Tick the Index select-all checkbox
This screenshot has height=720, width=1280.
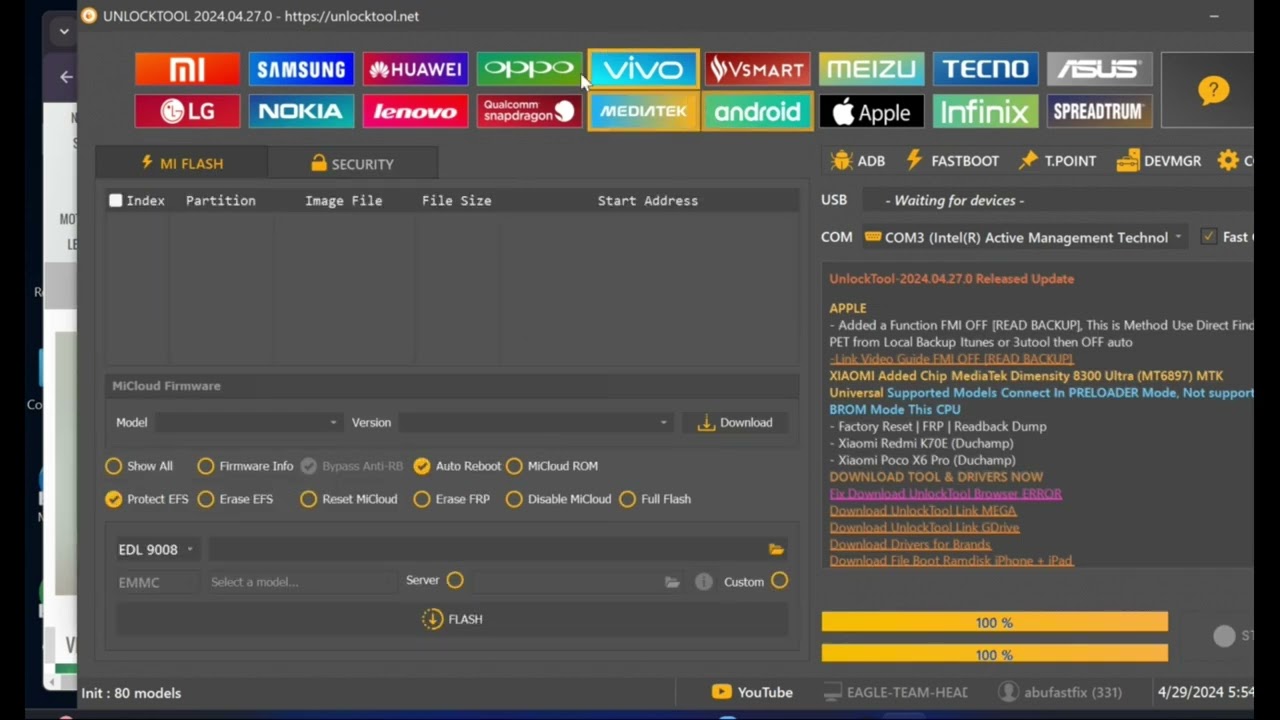pos(116,201)
